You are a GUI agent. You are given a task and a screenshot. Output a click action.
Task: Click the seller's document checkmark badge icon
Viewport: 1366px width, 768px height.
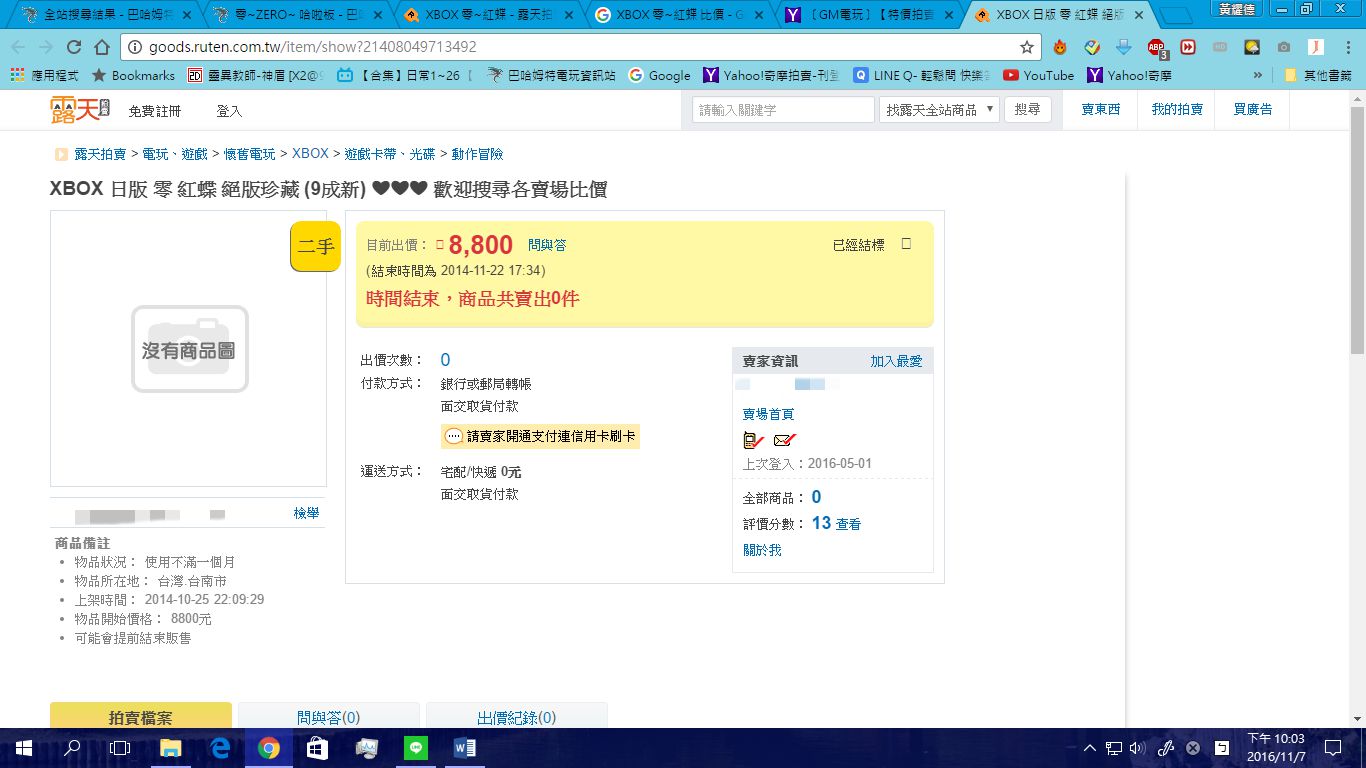pos(753,440)
